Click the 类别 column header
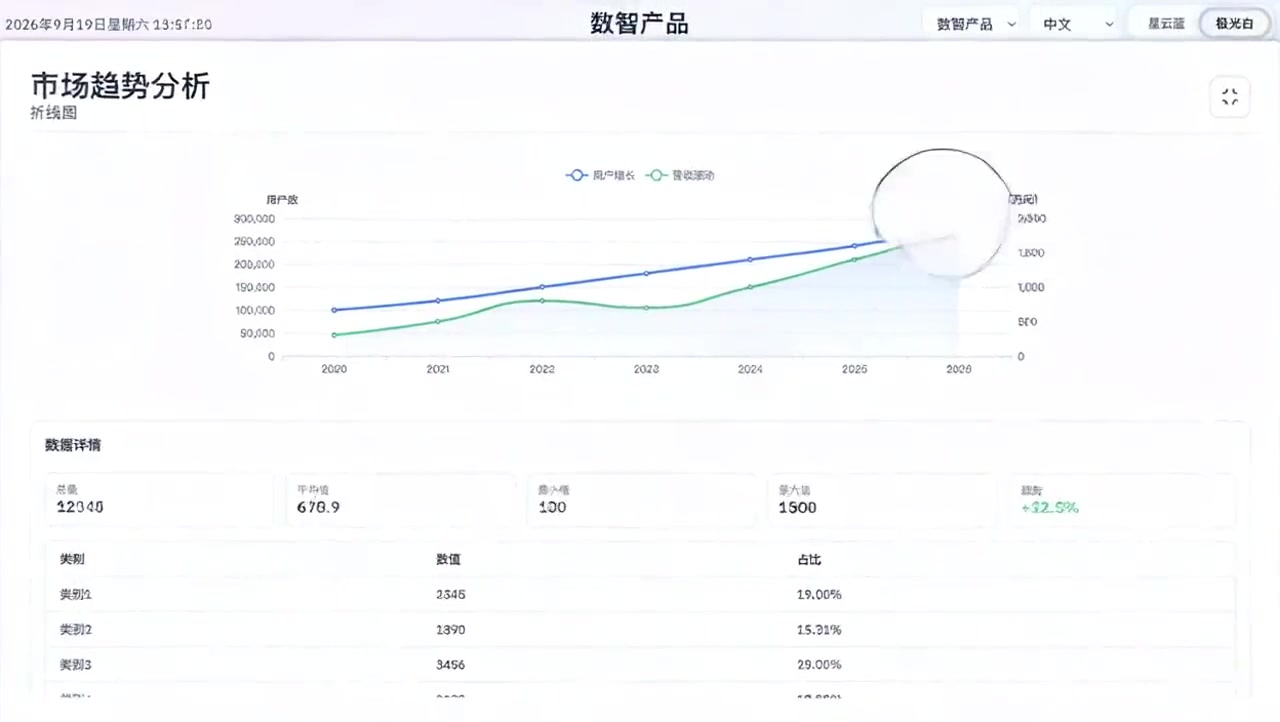The height and width of the screenshot is (722, 1280). pyautogui.click(x=72, y=560)
